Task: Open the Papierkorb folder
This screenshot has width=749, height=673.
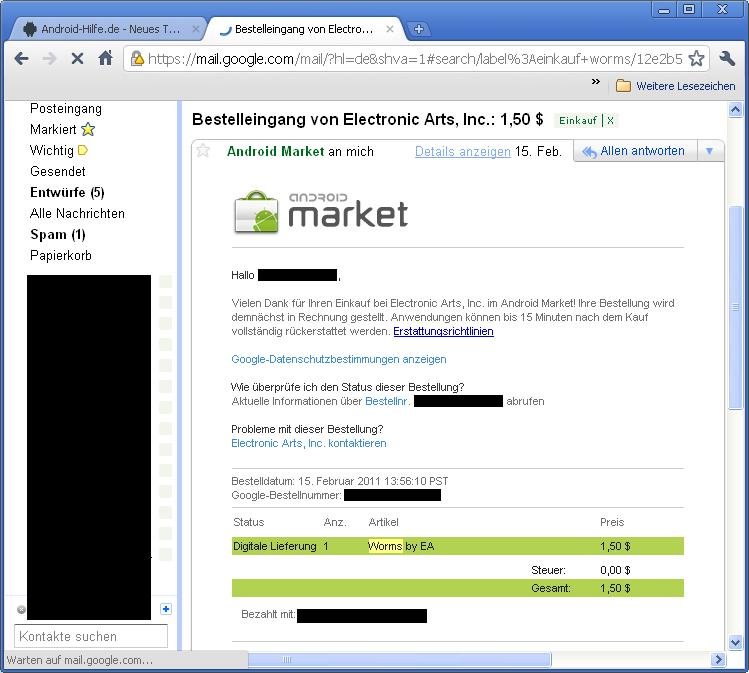Action: pos(60,256)
